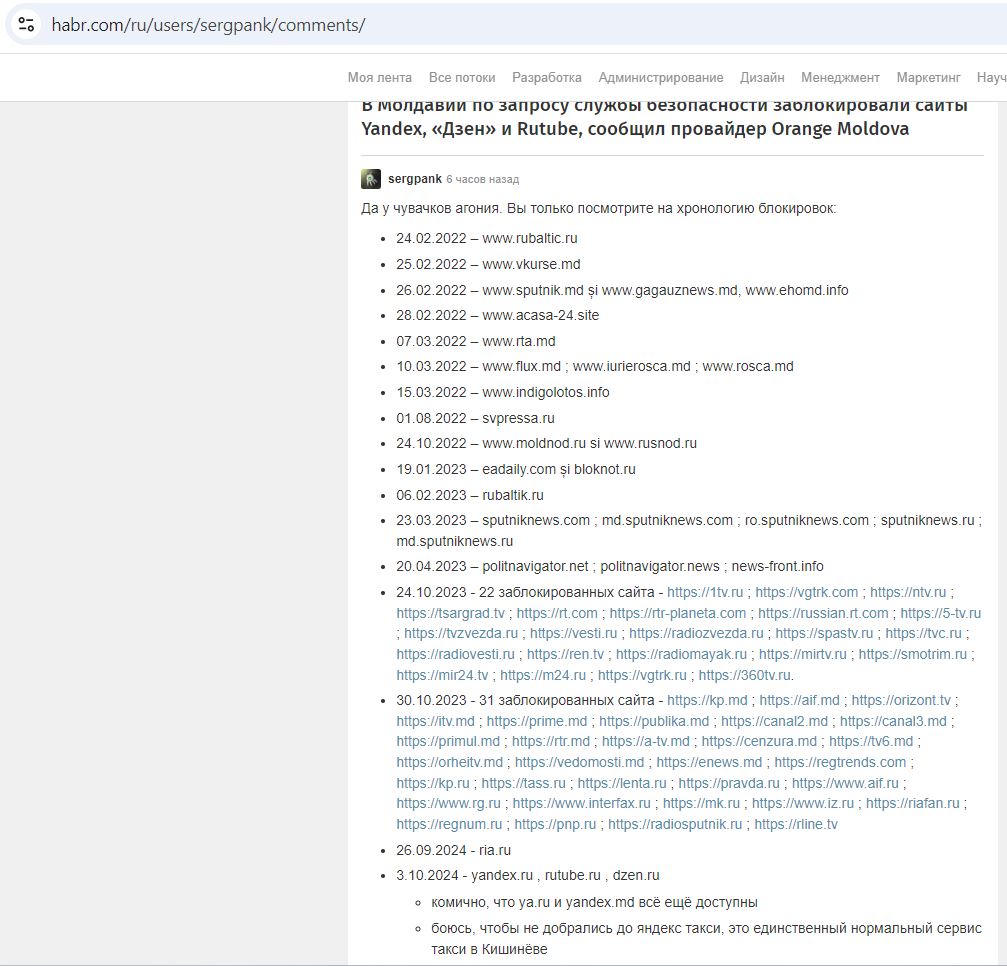Open the https://canal3.md link
The height and width of the screenshot is (966, 1007).
pos(893,722)
